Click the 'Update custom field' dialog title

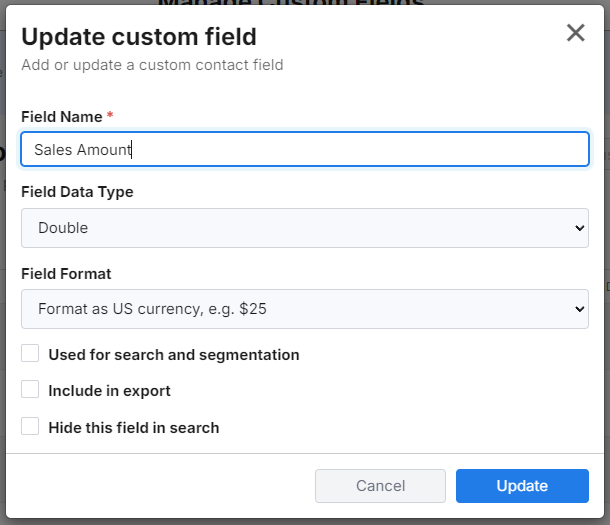coord(139,37)
